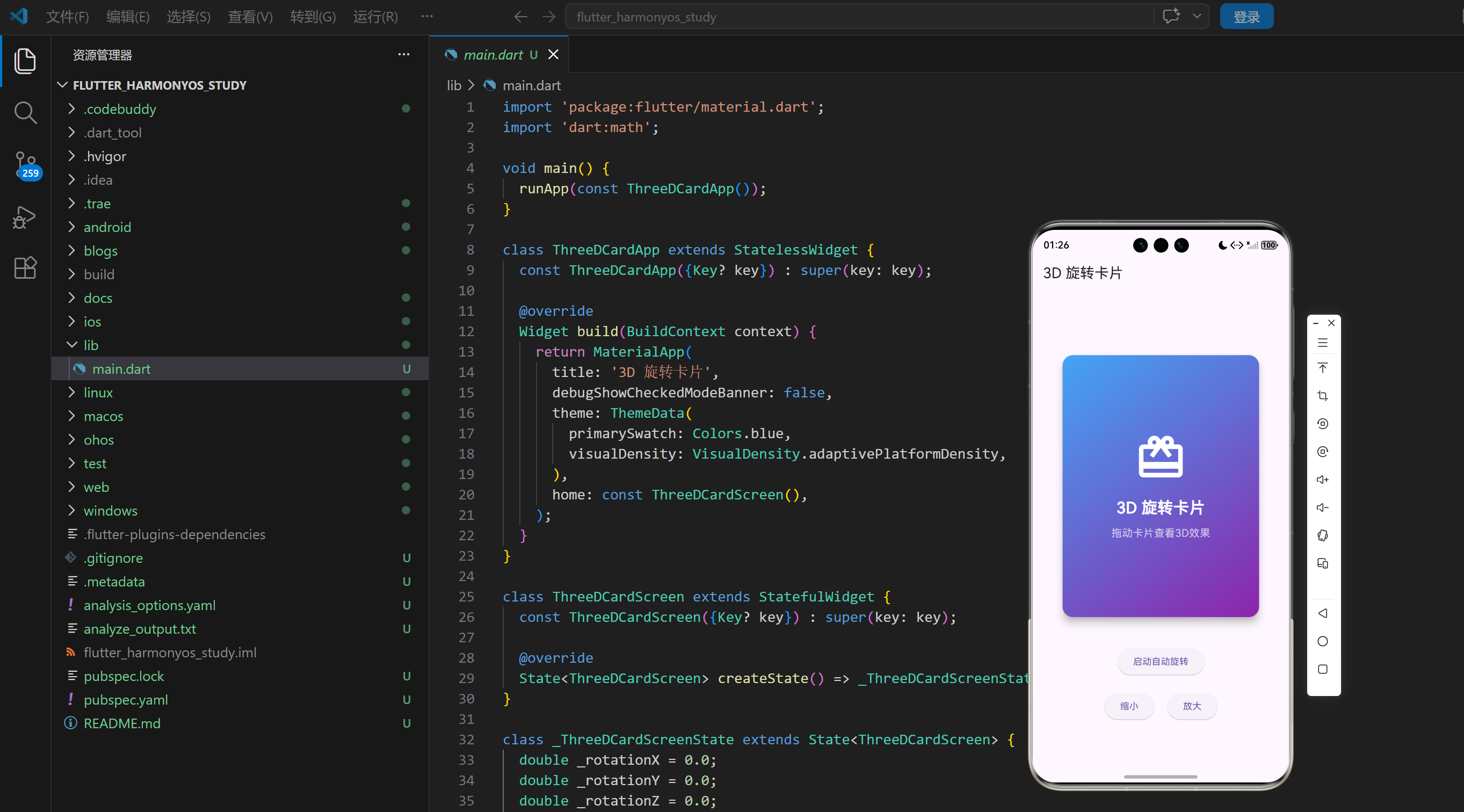Open Run and Debug view
The height and width of the screenshot is (812, 1464).
pyautogui.click(x=25, y=217)
